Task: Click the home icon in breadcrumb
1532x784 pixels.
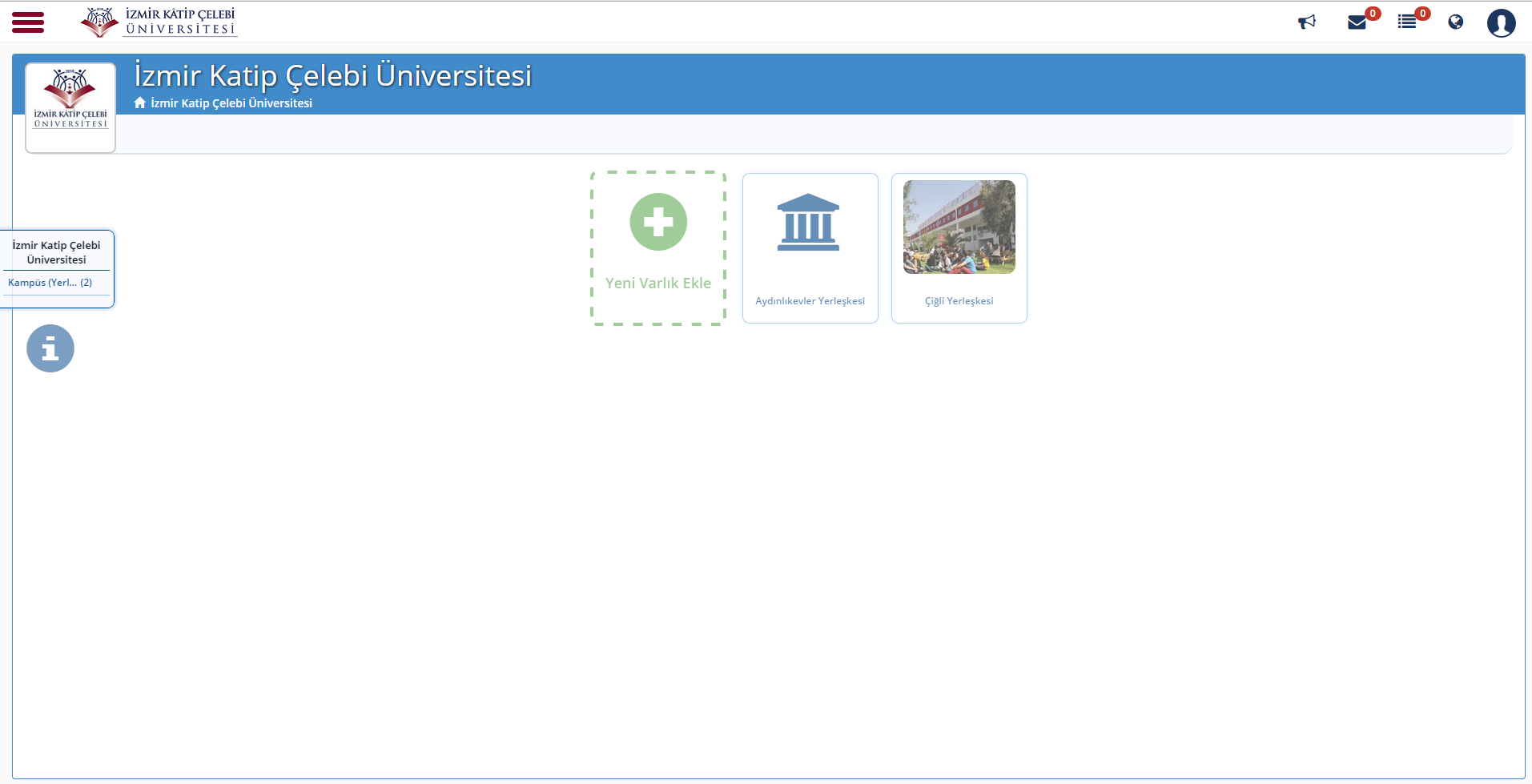Action: pos(140,103)
